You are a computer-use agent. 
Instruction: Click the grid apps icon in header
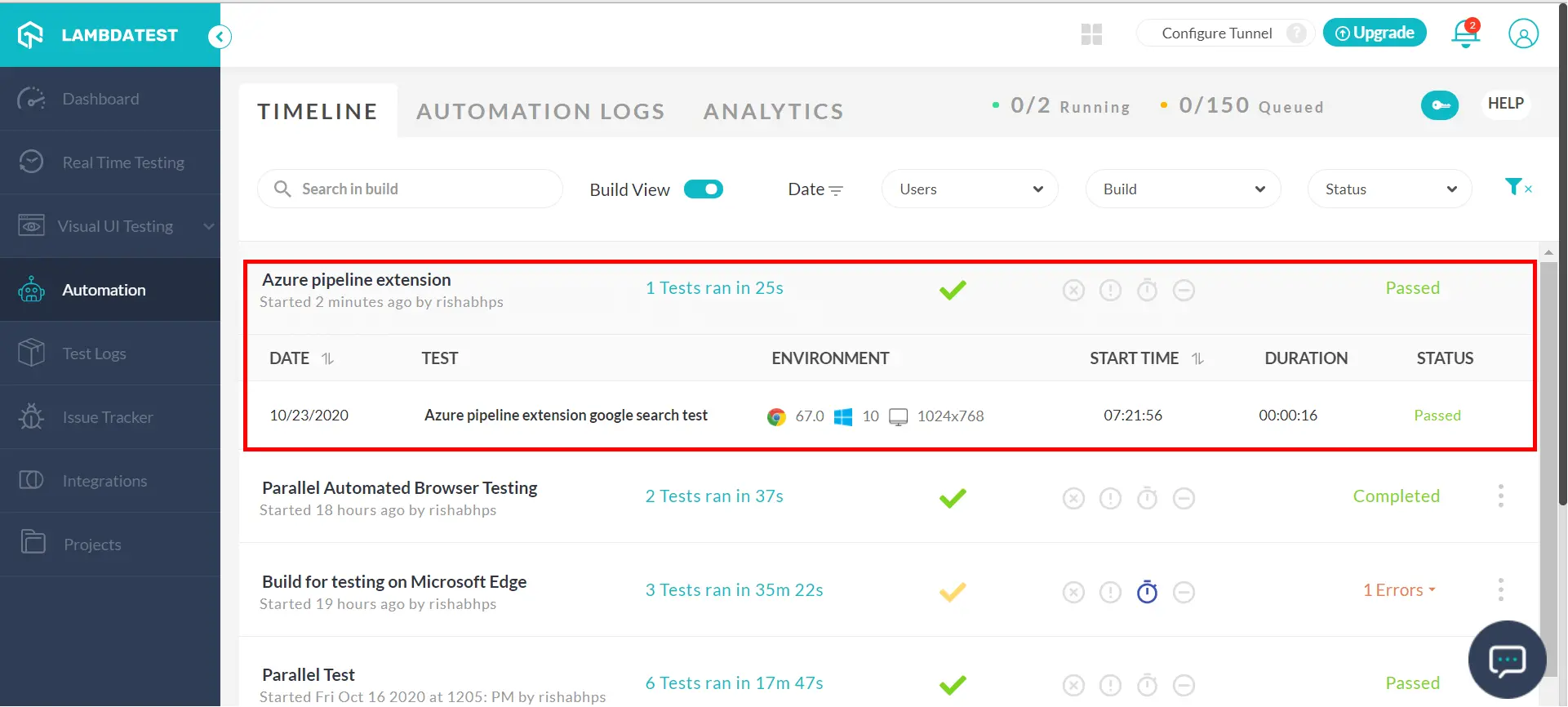[1091, 34]
